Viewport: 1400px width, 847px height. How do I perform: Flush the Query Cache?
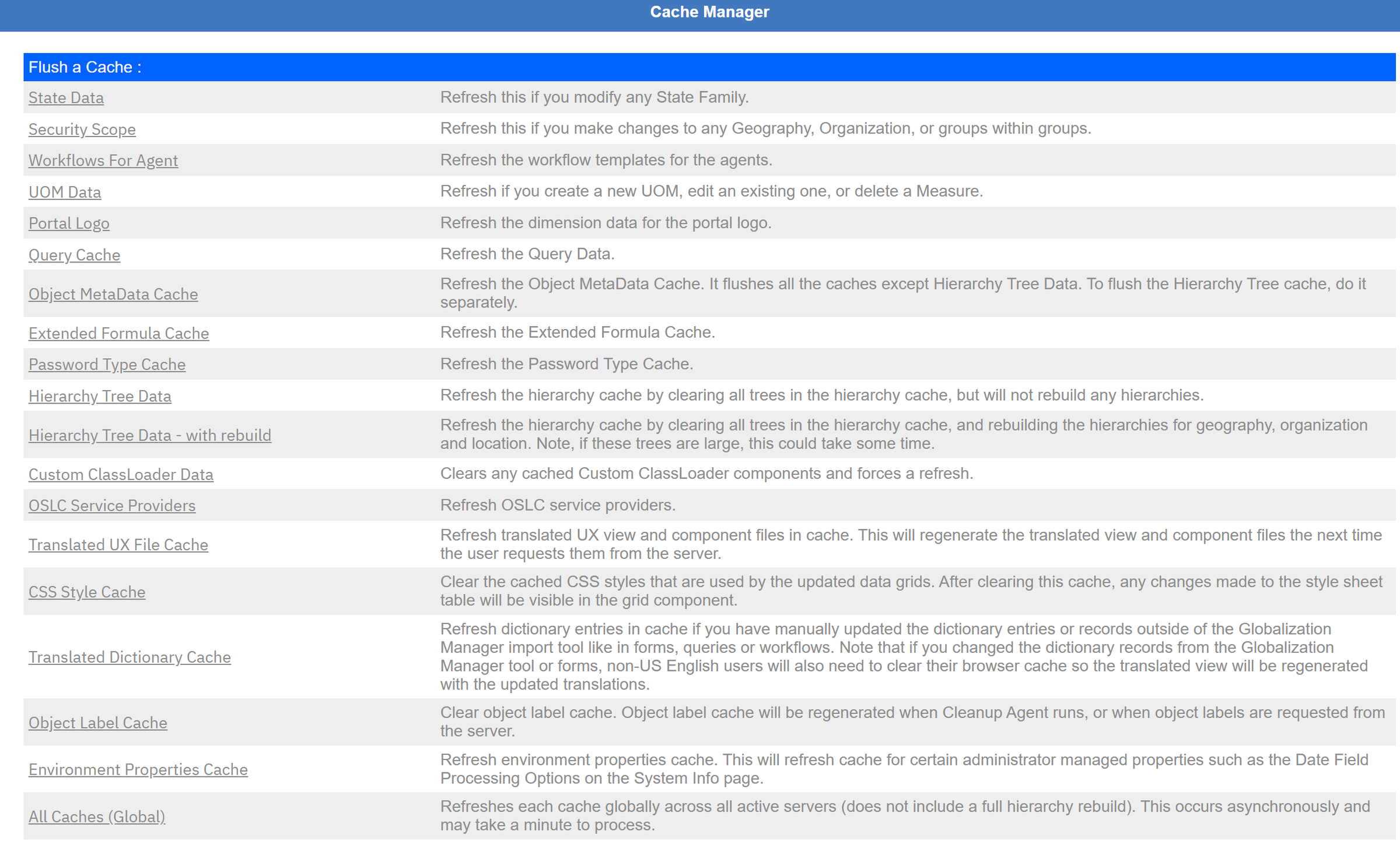75,255
